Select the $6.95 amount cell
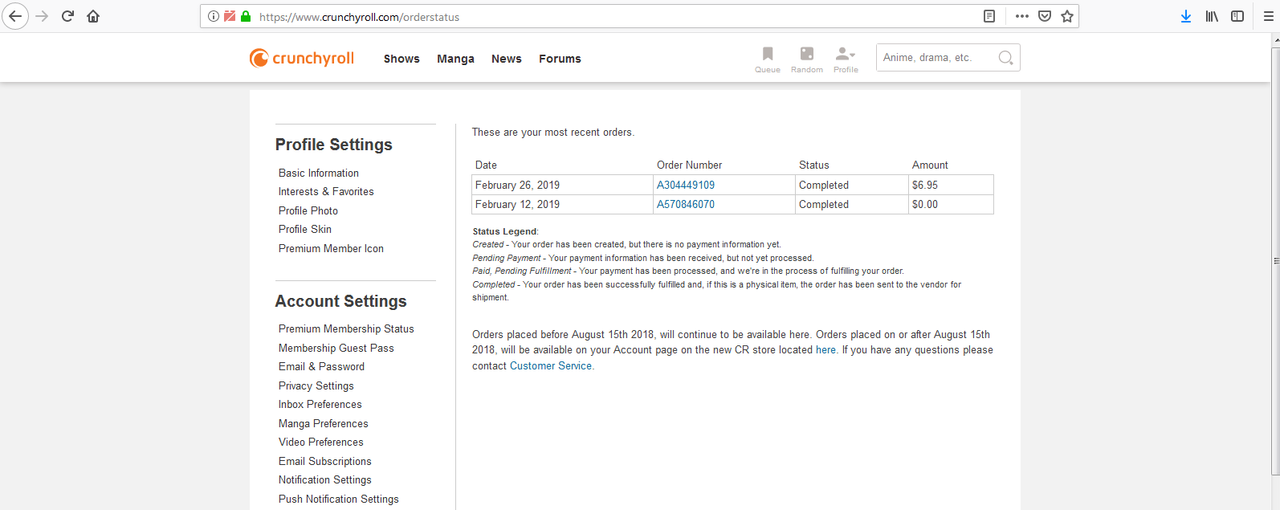The width and height of the screenshot is (1280, 510). point(950,185)
